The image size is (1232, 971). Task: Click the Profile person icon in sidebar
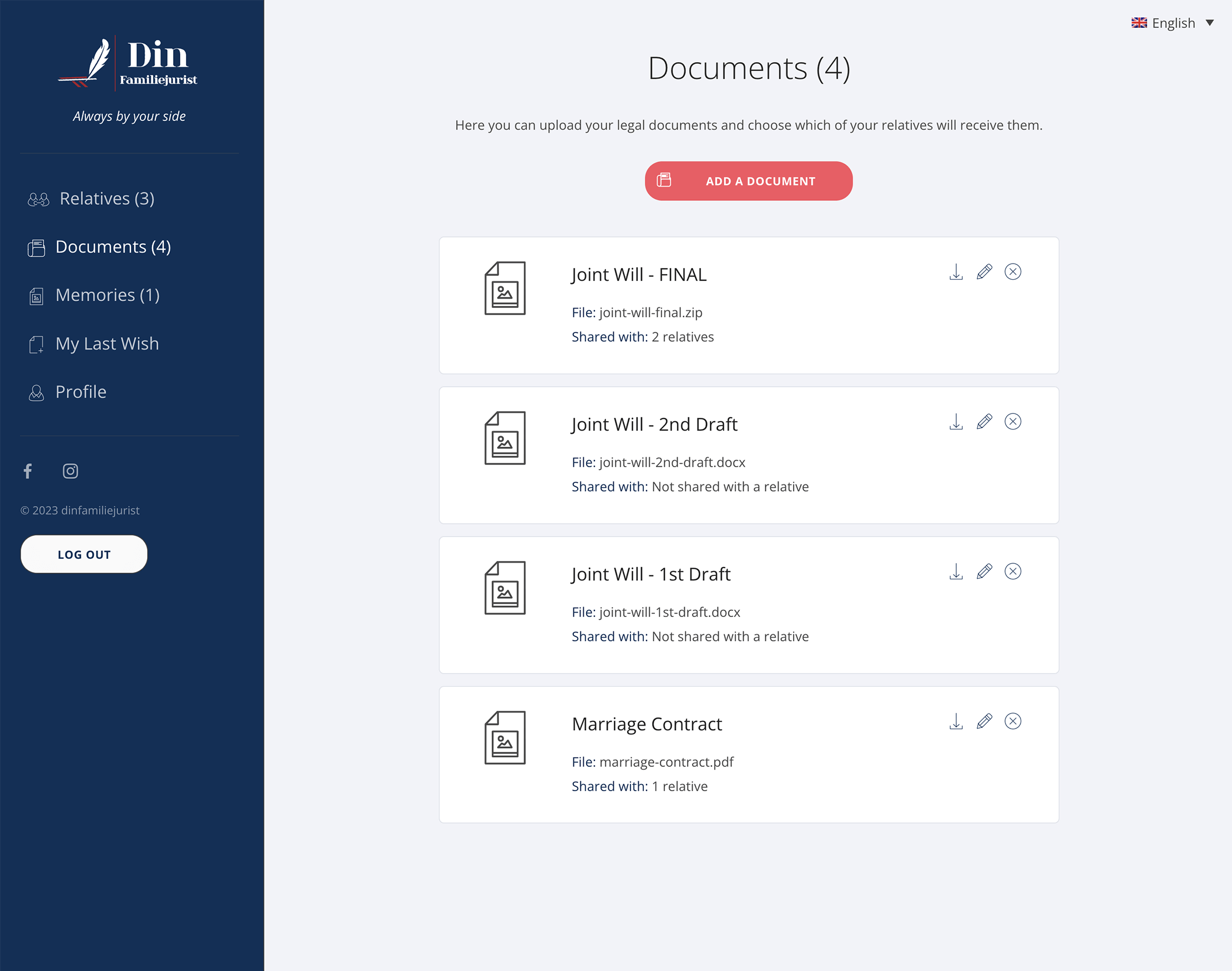(x=37, y=393)
